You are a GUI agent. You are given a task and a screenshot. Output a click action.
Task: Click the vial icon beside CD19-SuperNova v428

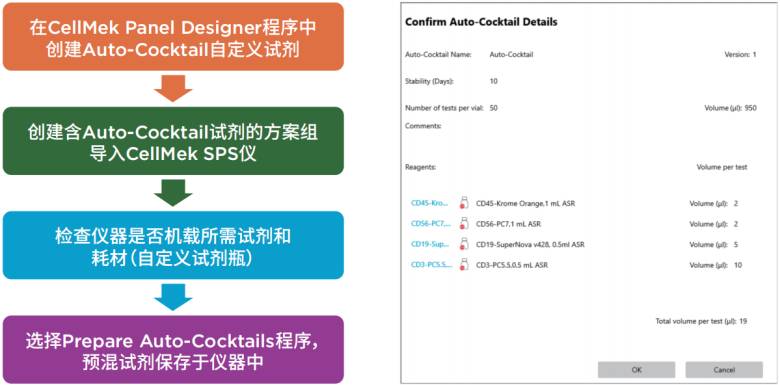point(464,244)
